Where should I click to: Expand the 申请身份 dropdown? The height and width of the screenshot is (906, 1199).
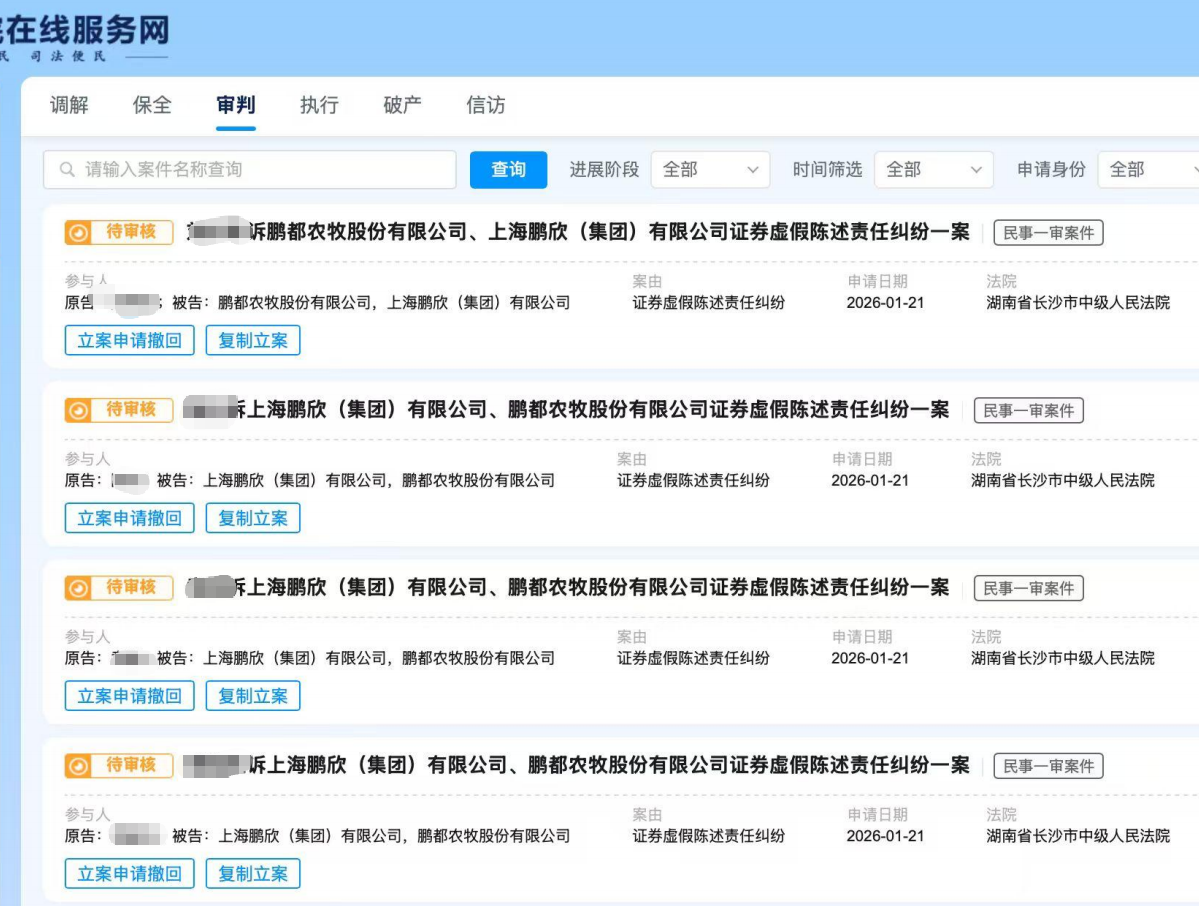click(1148, 170)
